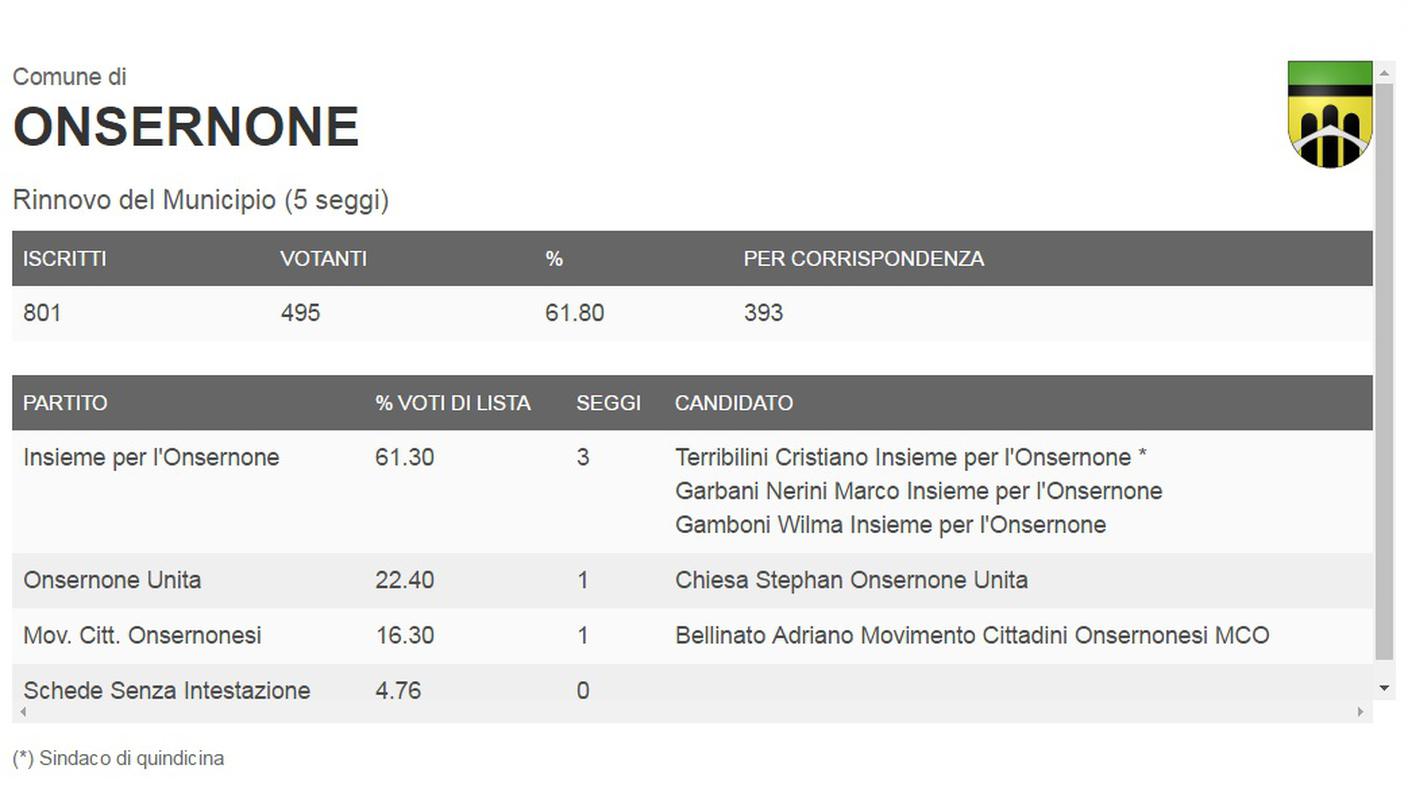Click the horizontal scrollbar right arrow
1408x792 pixels.
[x=1360, y=712]
